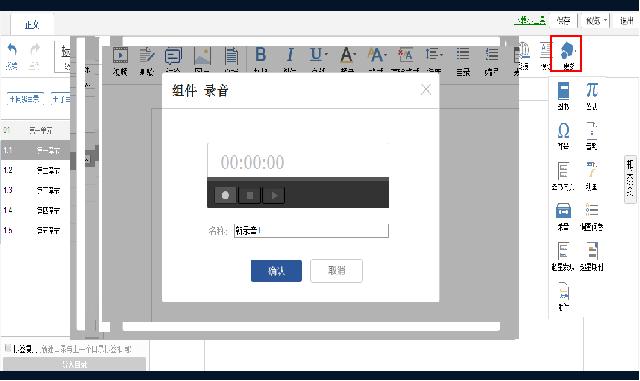The width and height of the screenshot is (640, 381).
Task: Toggle bold formatting B
Action: pos(260,54)
